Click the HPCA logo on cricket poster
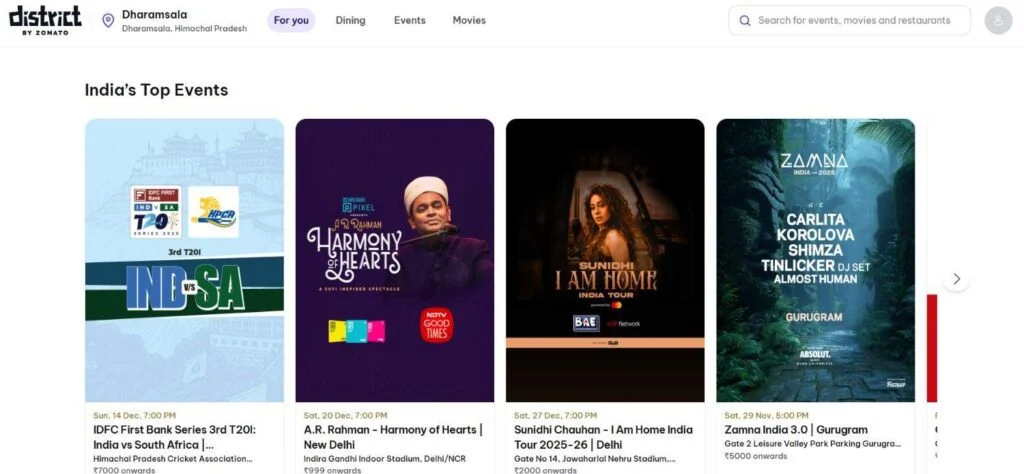 (214, 212)
